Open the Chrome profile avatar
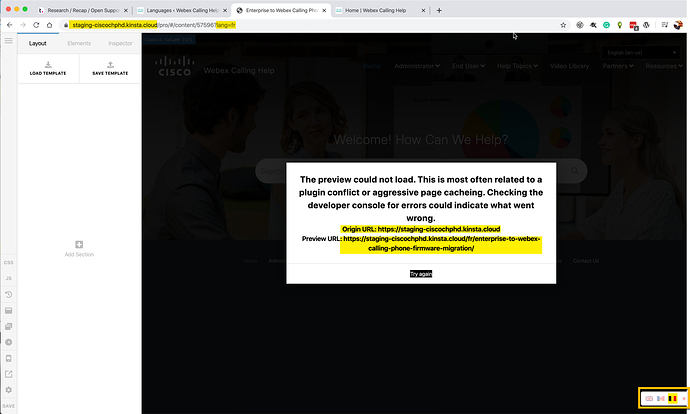 tap(678, 25)
